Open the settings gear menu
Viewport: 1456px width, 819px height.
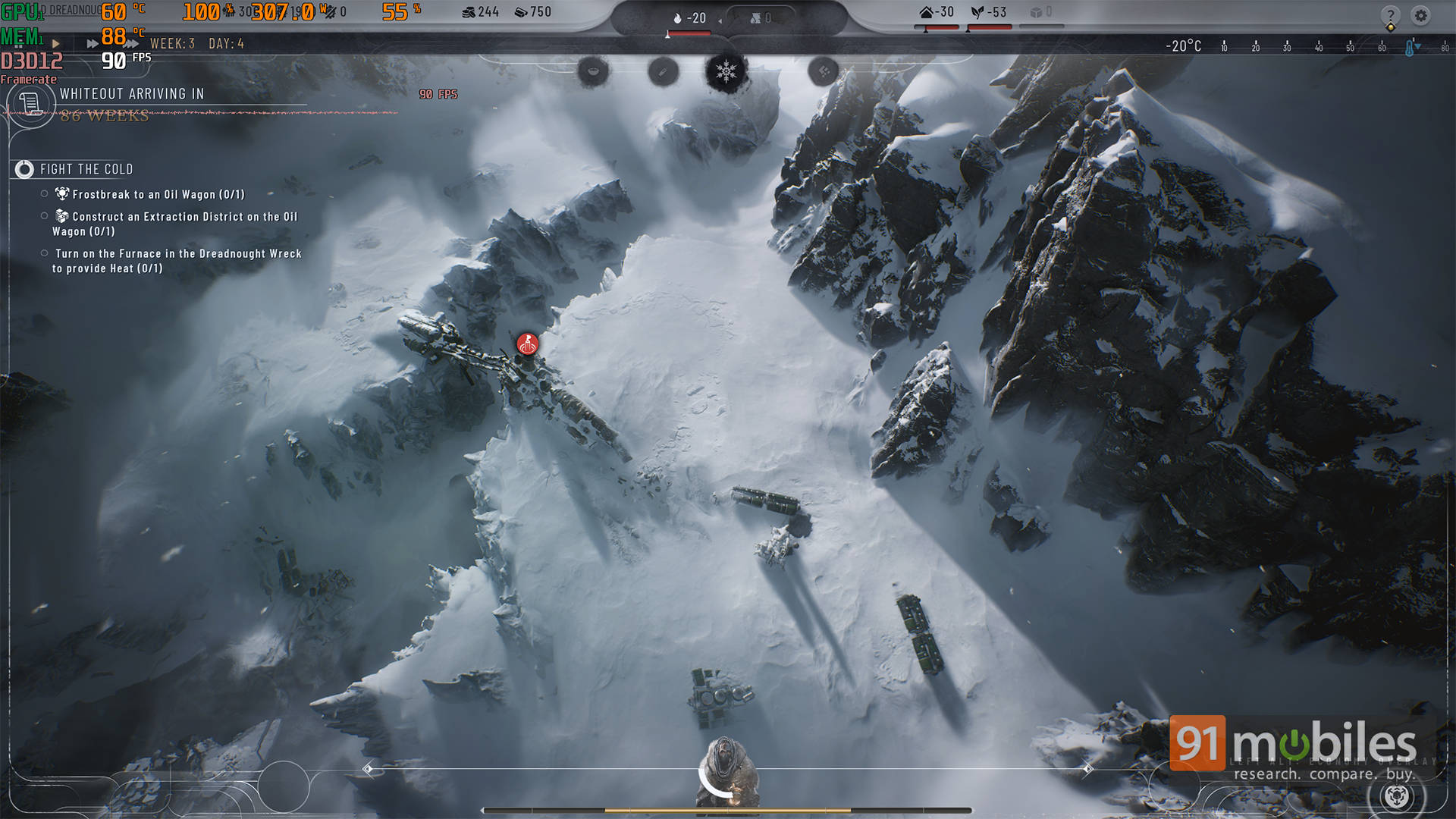pos(1421,15)
